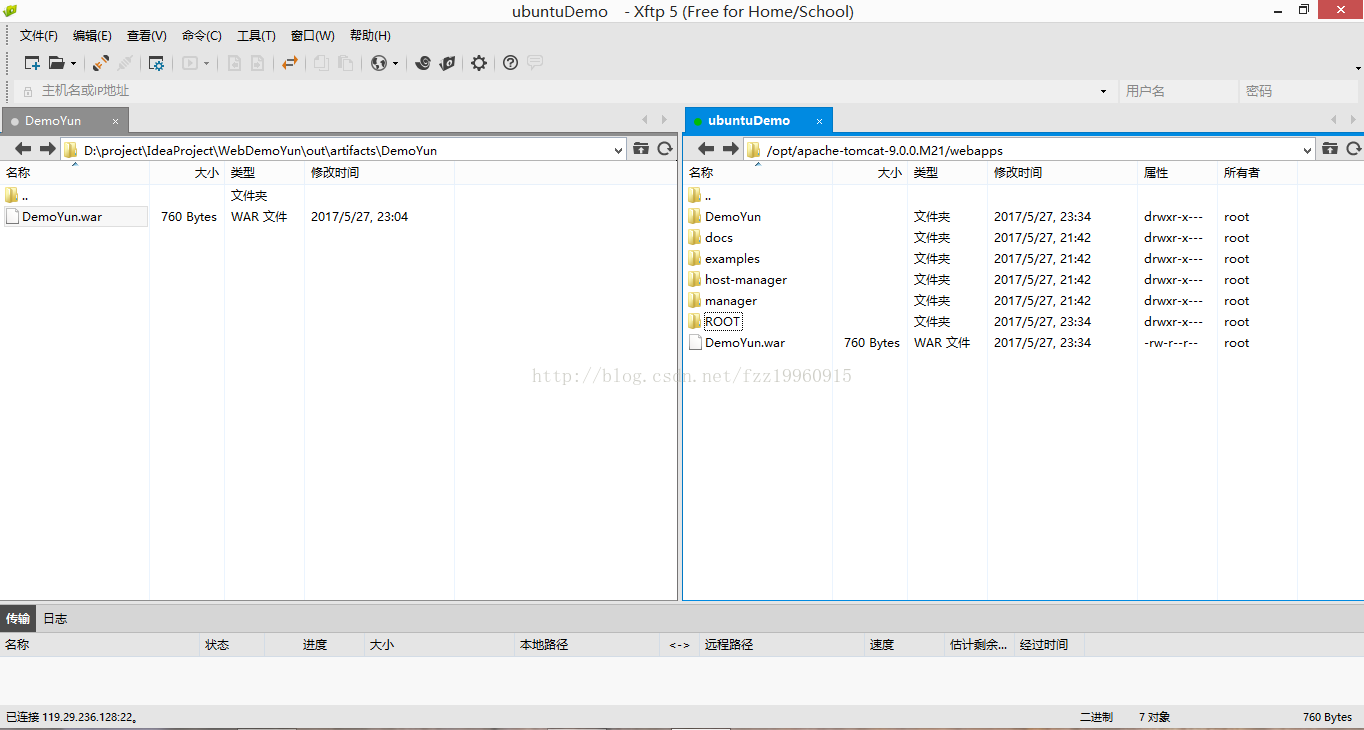
Task: Click the Reconnect plug icon
Action: tap(101, 63)
